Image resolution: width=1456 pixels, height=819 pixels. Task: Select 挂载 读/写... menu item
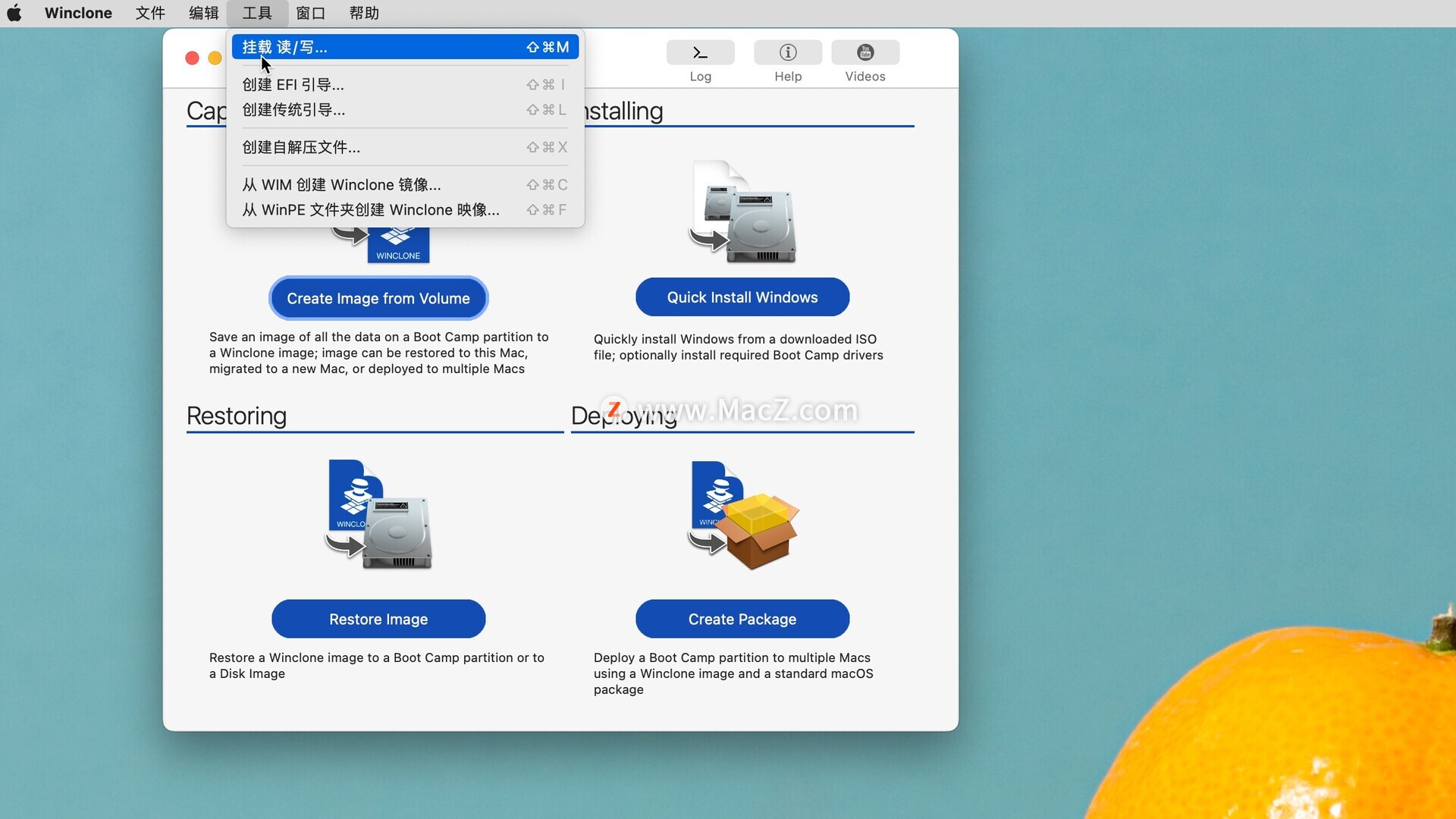(405, 47)
